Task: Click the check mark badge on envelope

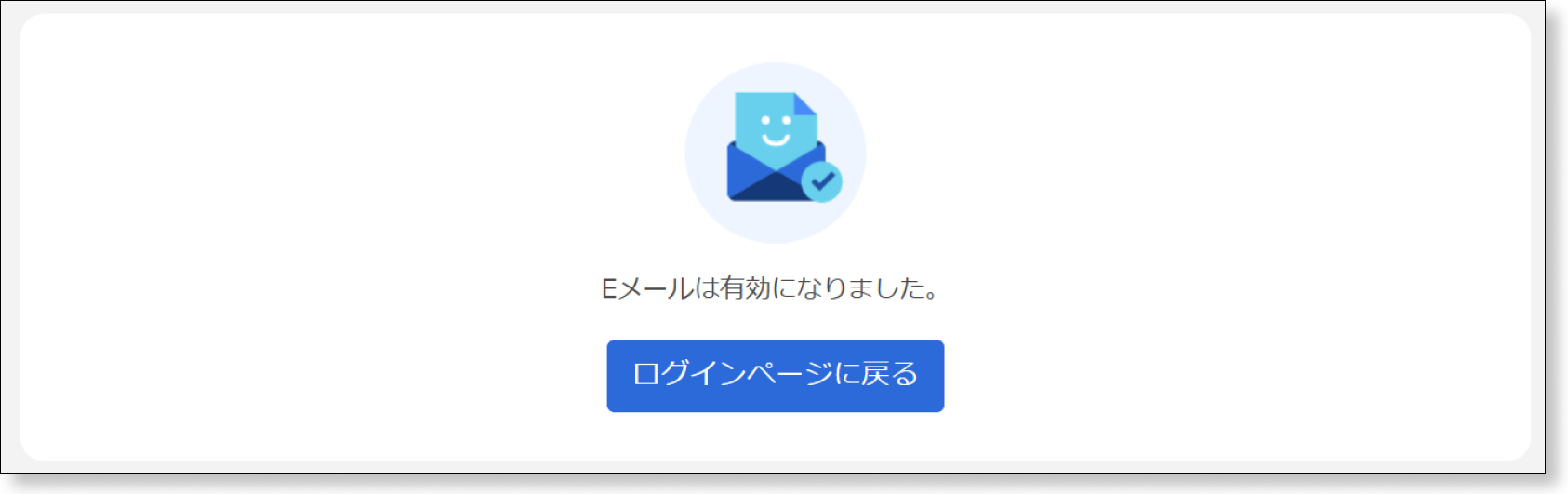Action: click(821, 182)
